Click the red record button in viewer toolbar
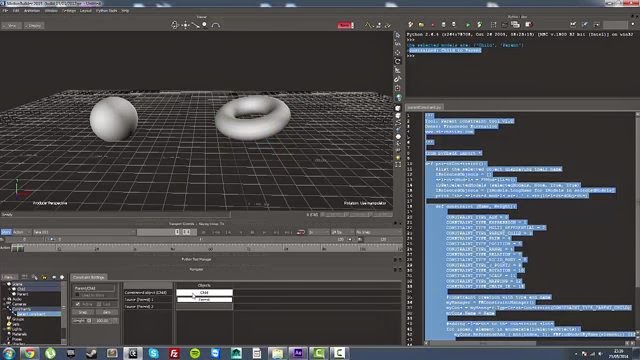The height and width of the screenshot is (360, 640). click(x=345, y=25)
